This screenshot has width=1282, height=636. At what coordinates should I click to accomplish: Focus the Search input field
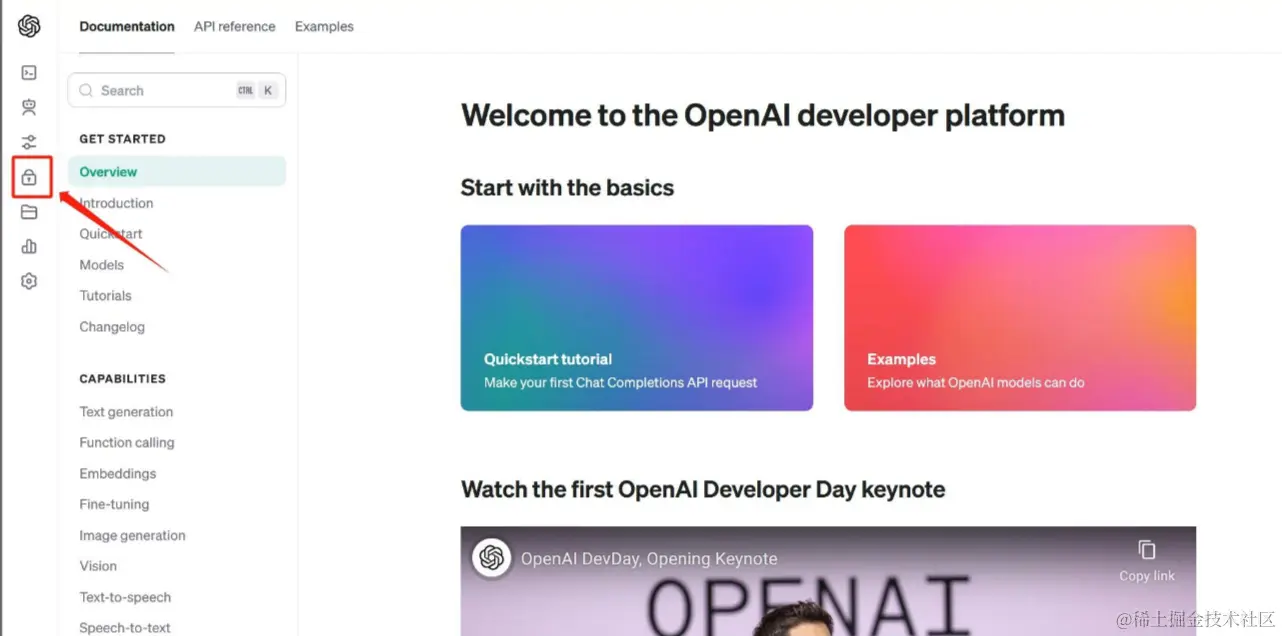pyautogui.click(x=177, y=90)
